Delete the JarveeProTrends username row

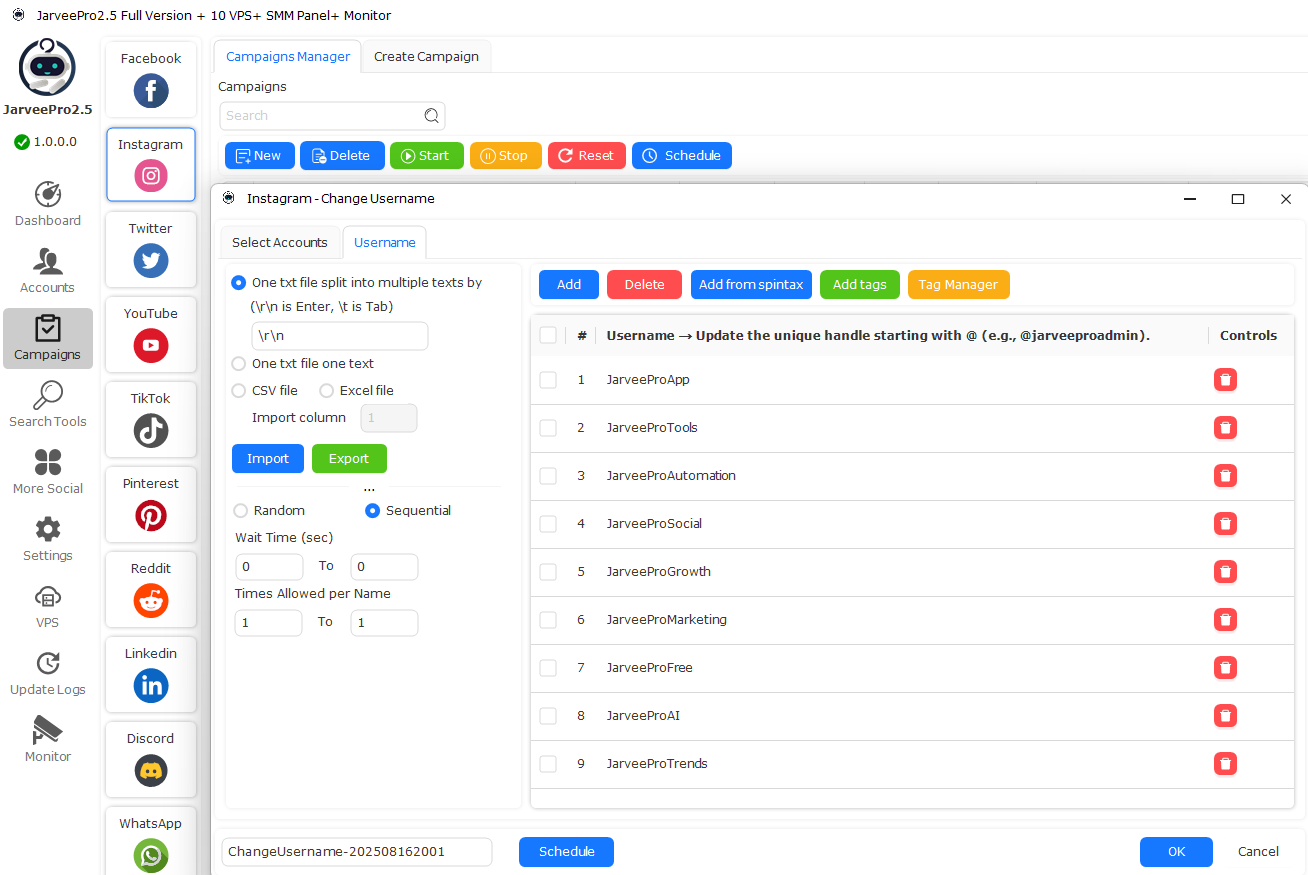click(1225, 764)
